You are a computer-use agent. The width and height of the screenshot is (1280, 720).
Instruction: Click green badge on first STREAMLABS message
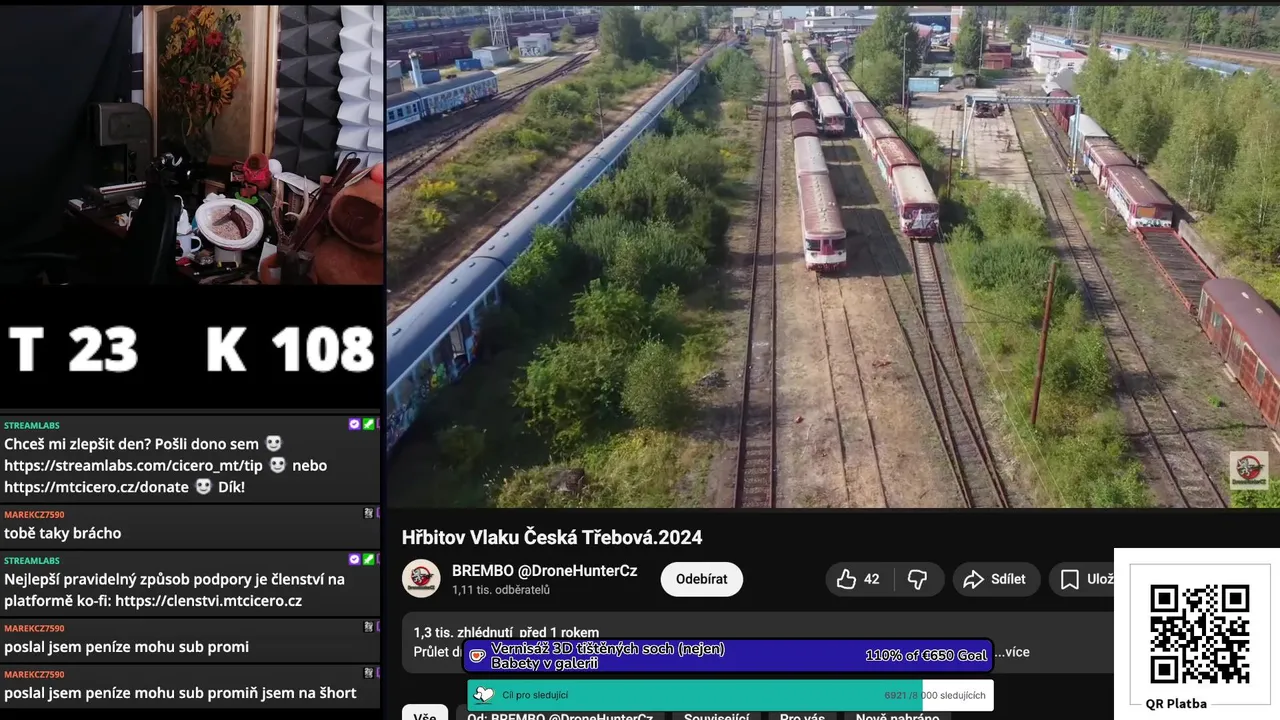(368, 425)
